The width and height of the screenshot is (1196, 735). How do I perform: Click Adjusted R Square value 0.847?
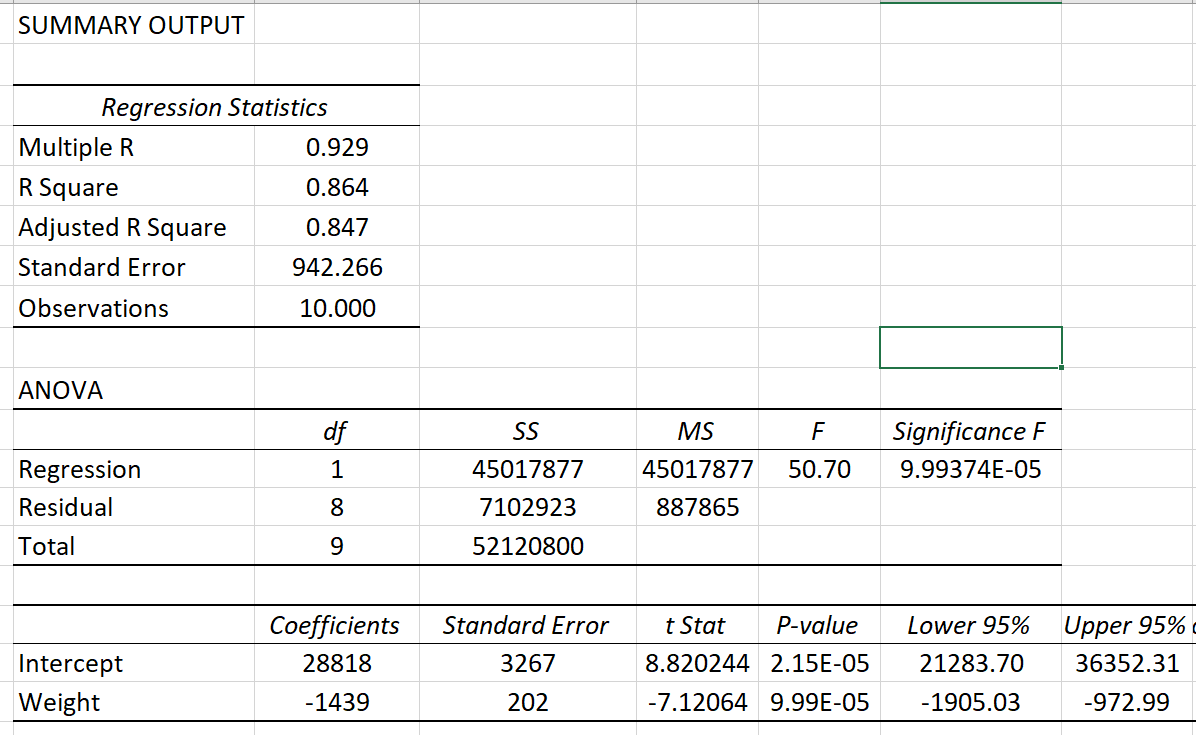(x=336, y=226)
